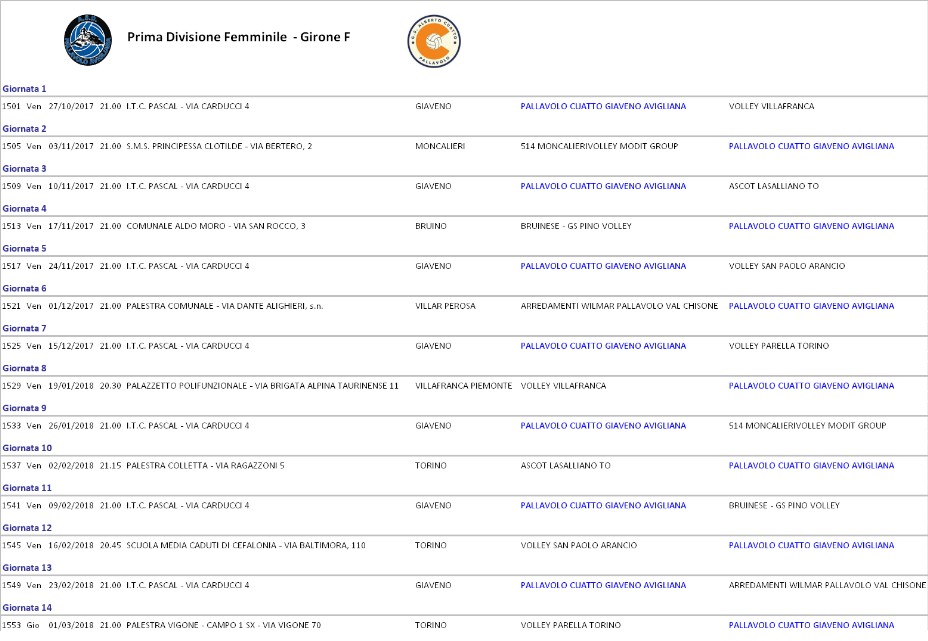The height and width of the screenshot is (641, 928).
Task: Click the 'Gio' day label in match 1553
Action: 33,625
